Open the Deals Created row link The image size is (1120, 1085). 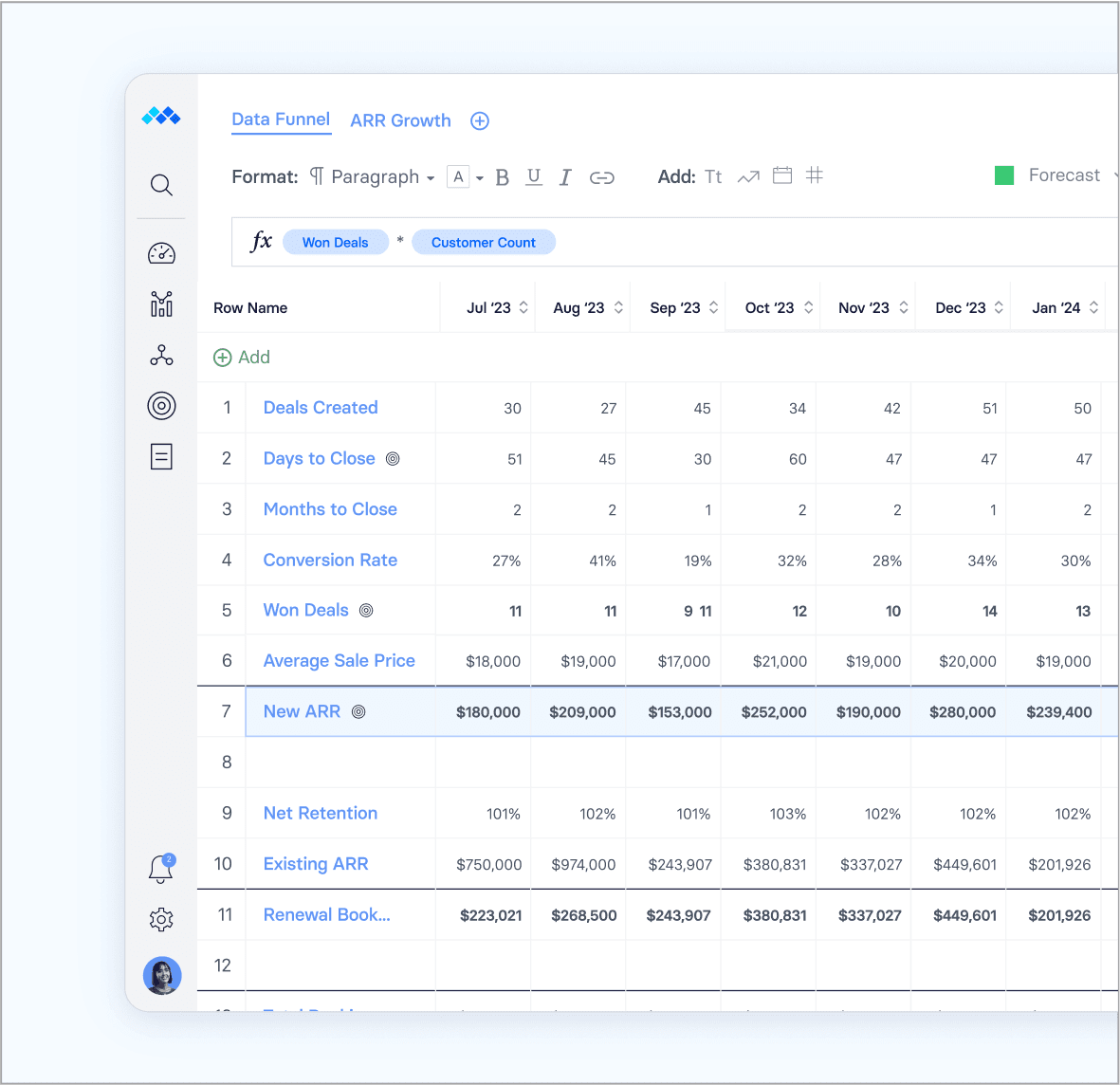tap(321, 407)
